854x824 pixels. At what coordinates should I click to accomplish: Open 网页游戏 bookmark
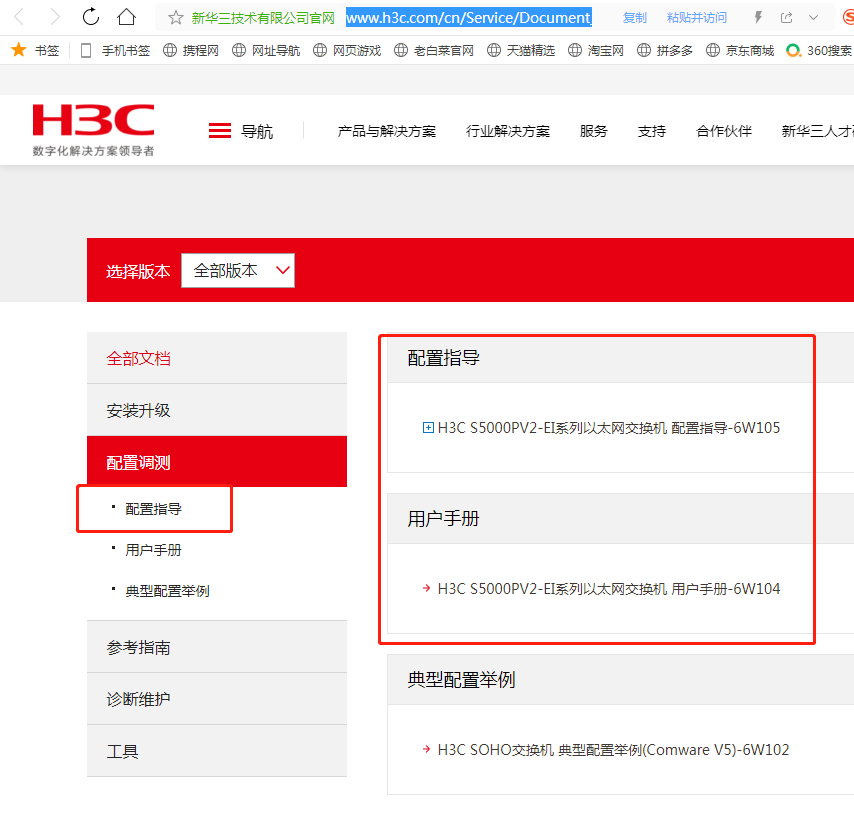point(347,51)
